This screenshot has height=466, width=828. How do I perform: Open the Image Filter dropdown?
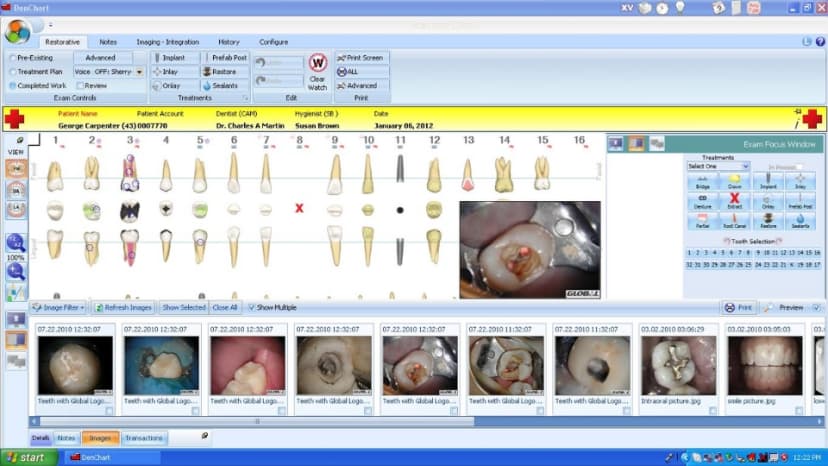click(x=58, y=307)
